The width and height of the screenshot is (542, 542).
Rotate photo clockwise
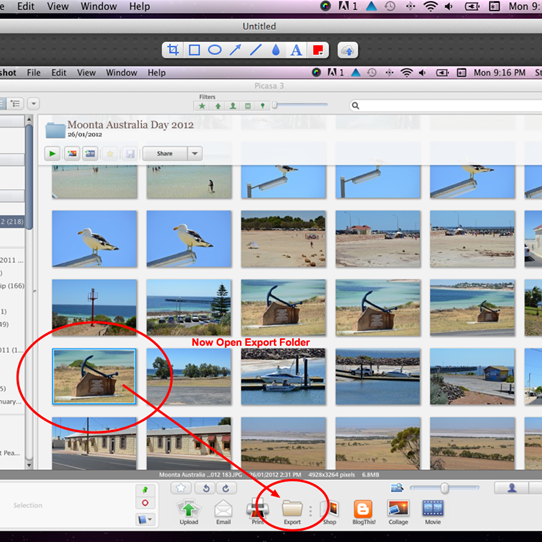point(226,488)
